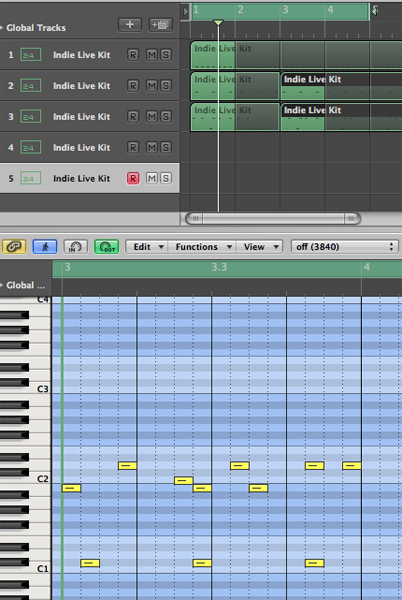Mute track 1
The width and height of the screenshot is (402, 600).
152,55
